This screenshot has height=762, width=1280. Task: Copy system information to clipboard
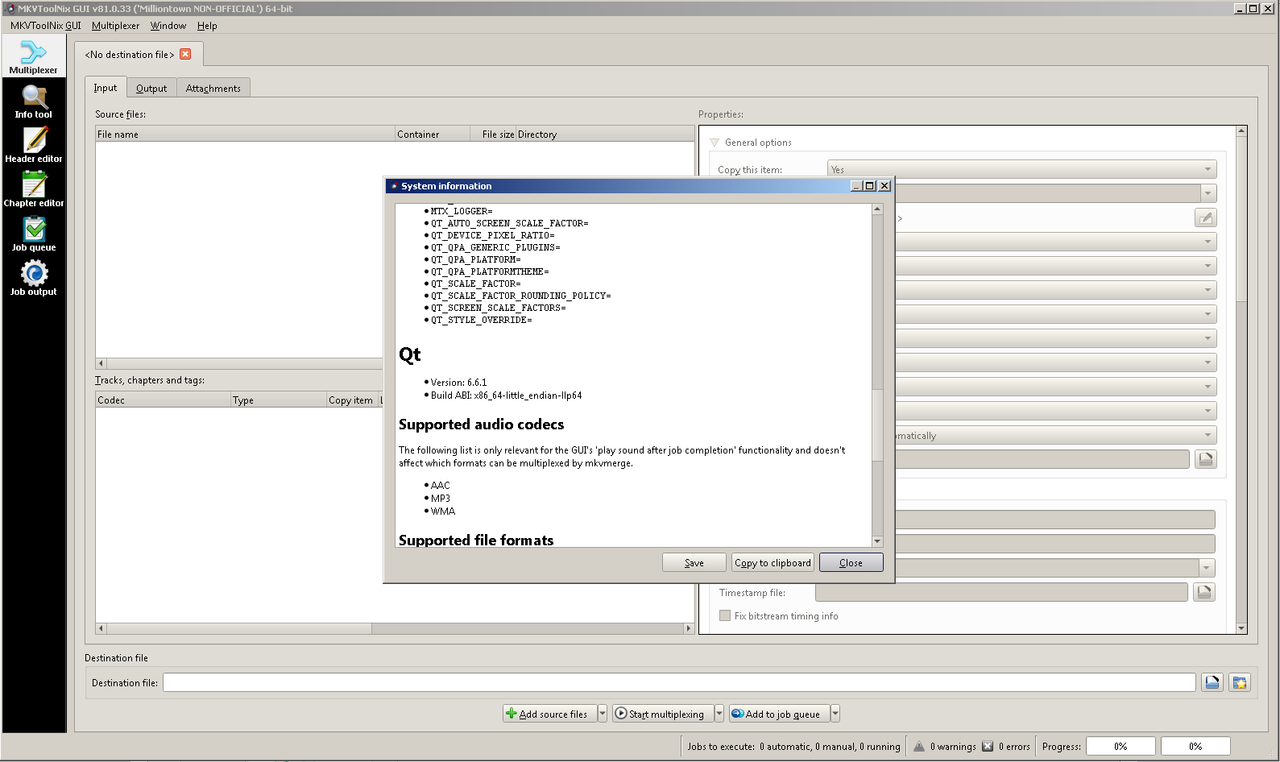point(772,563)
